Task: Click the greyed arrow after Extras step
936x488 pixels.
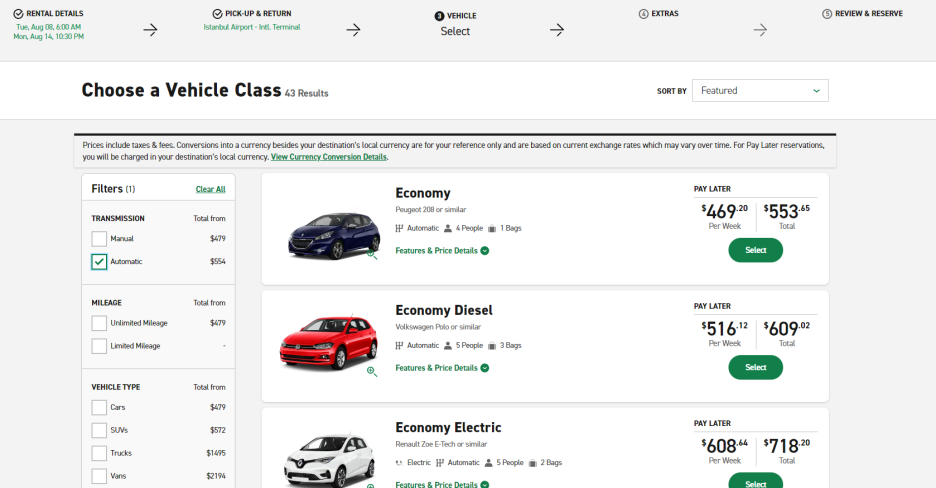Action: click(760, 29)
